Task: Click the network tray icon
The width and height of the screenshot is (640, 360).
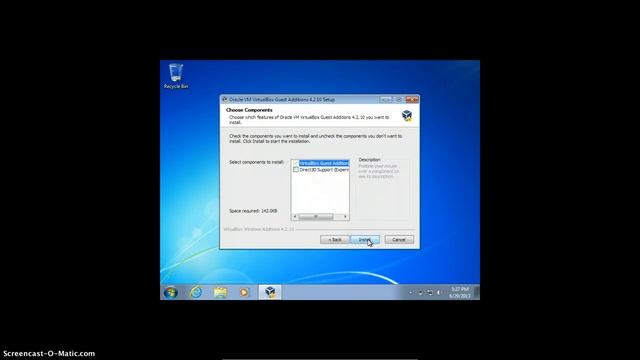Action: pyautogui.click(x=430, y=292)
